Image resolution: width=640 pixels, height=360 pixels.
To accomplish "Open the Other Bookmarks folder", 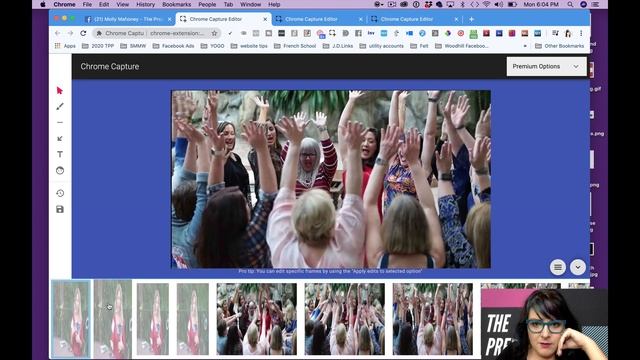I will tap(560, 46).
